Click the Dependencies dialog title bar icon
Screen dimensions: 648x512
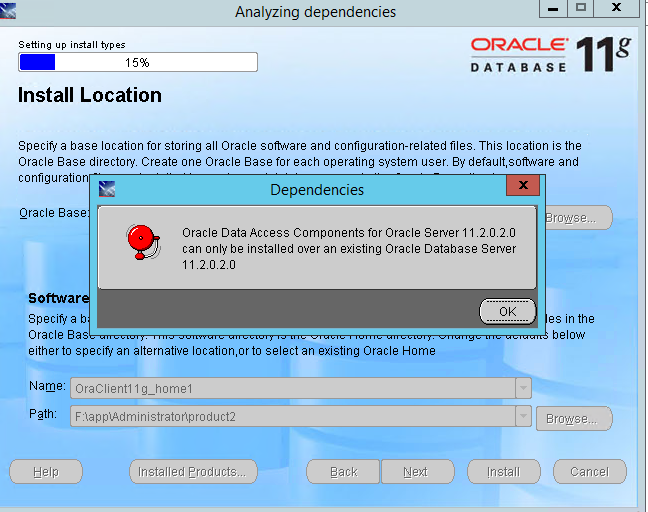click(x=107, y=189)
